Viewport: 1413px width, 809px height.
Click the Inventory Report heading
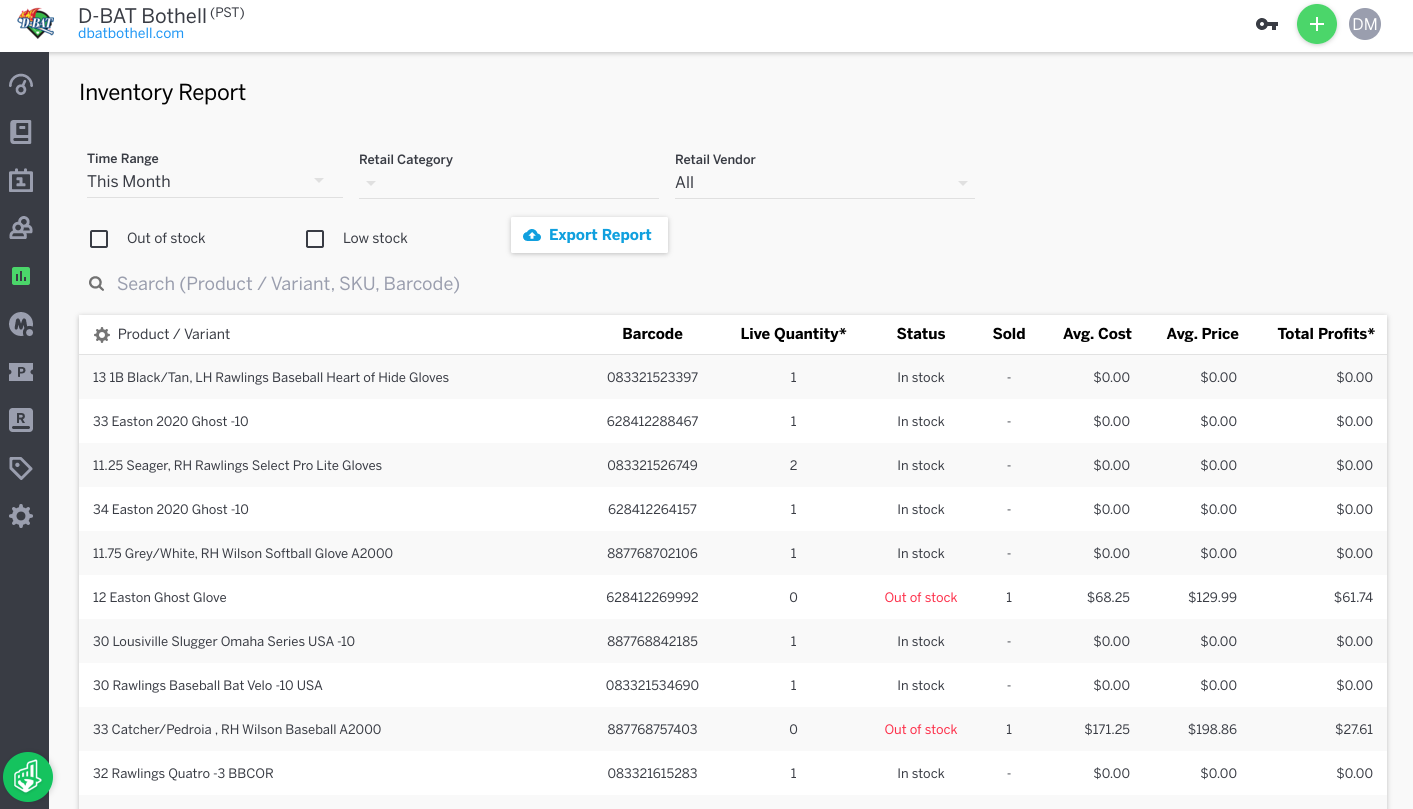[163, 93]
